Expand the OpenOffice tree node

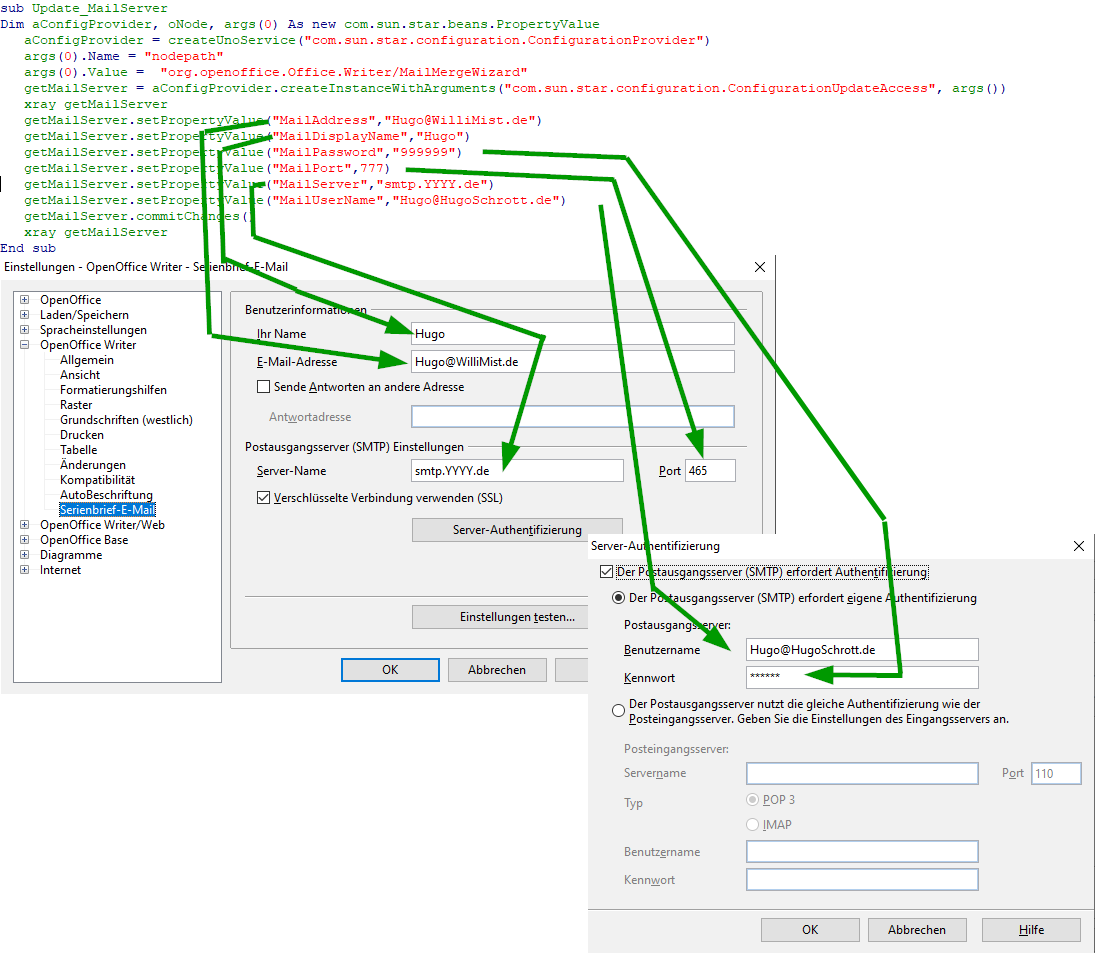point(25,300)
